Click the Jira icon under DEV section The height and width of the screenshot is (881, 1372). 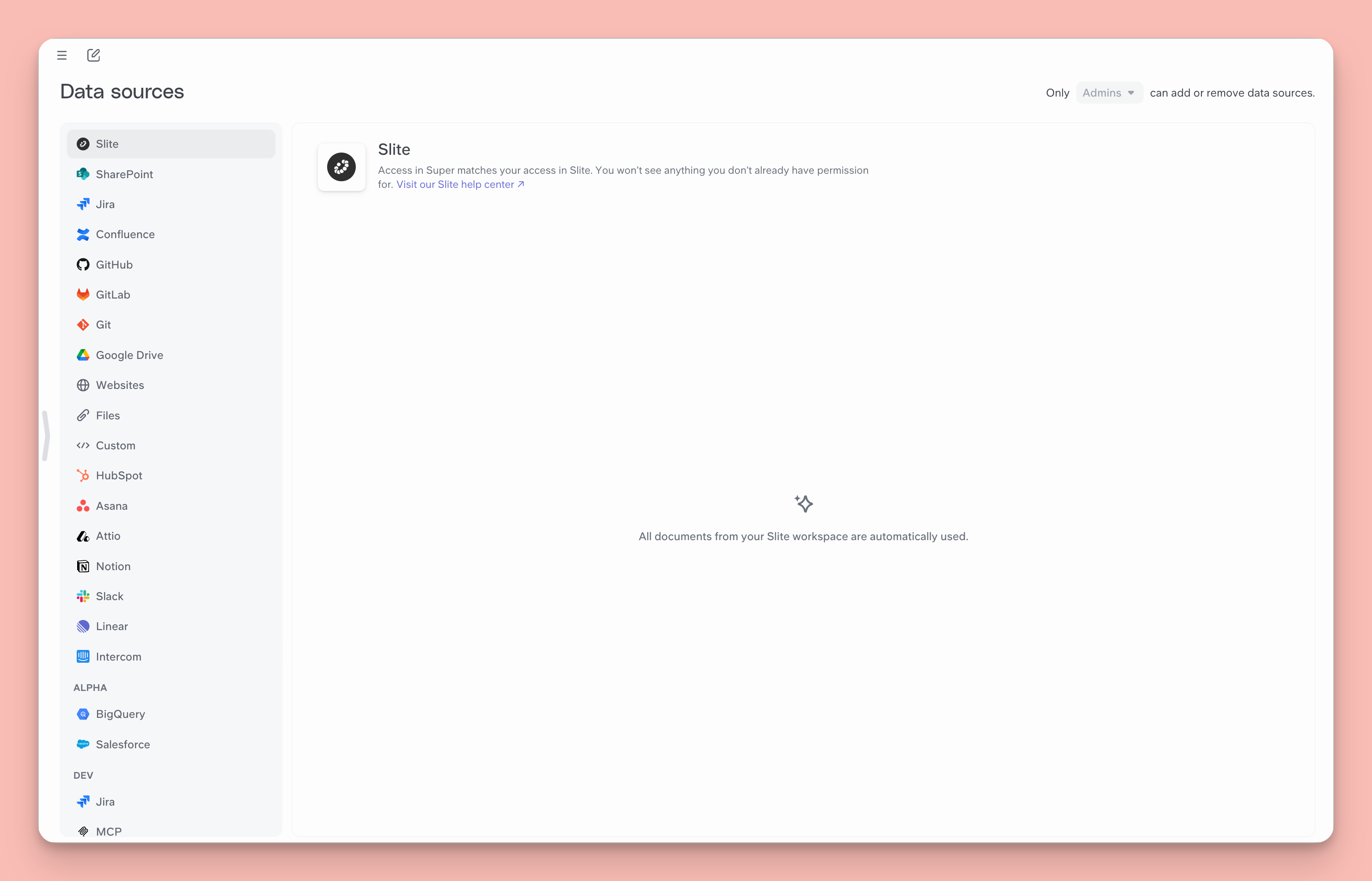pos(83,802)
